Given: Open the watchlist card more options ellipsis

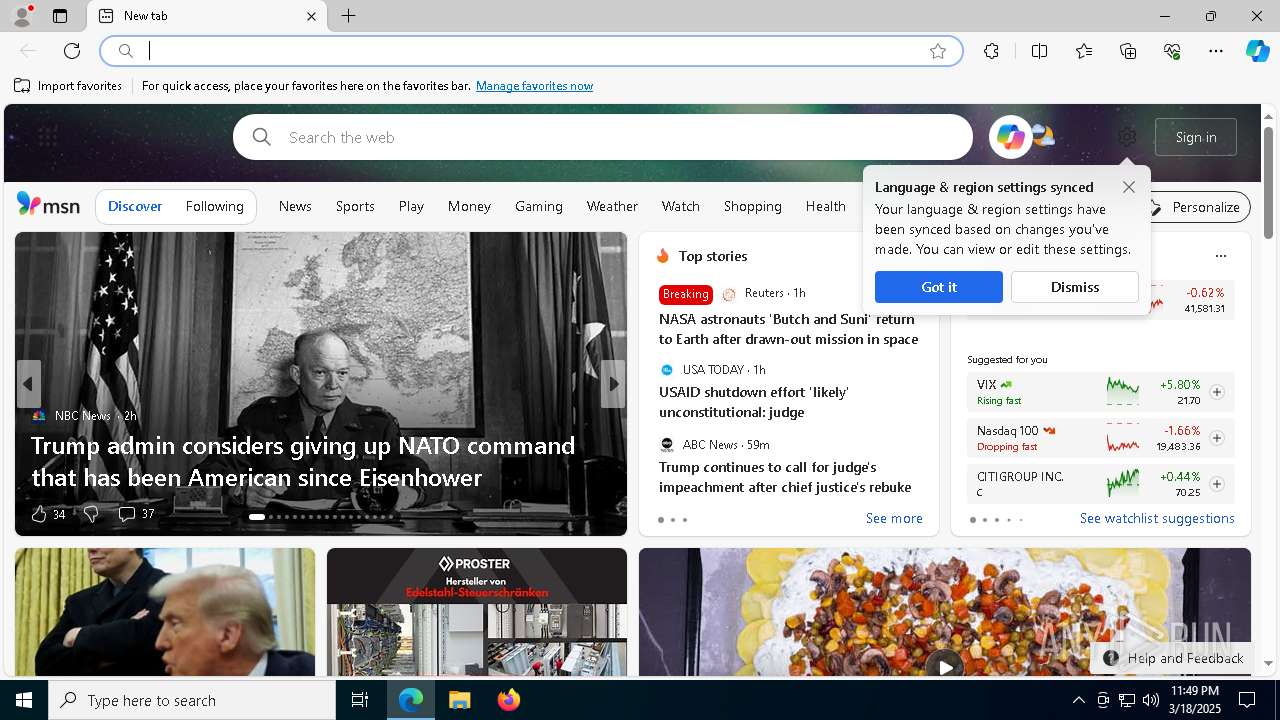Looking at the screenshot, I should point(1220,256).
